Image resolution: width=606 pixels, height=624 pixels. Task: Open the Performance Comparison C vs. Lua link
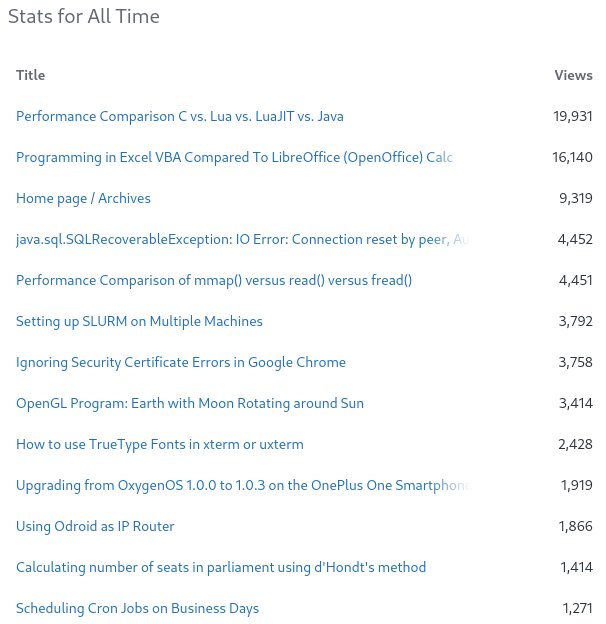click(180, 116)
